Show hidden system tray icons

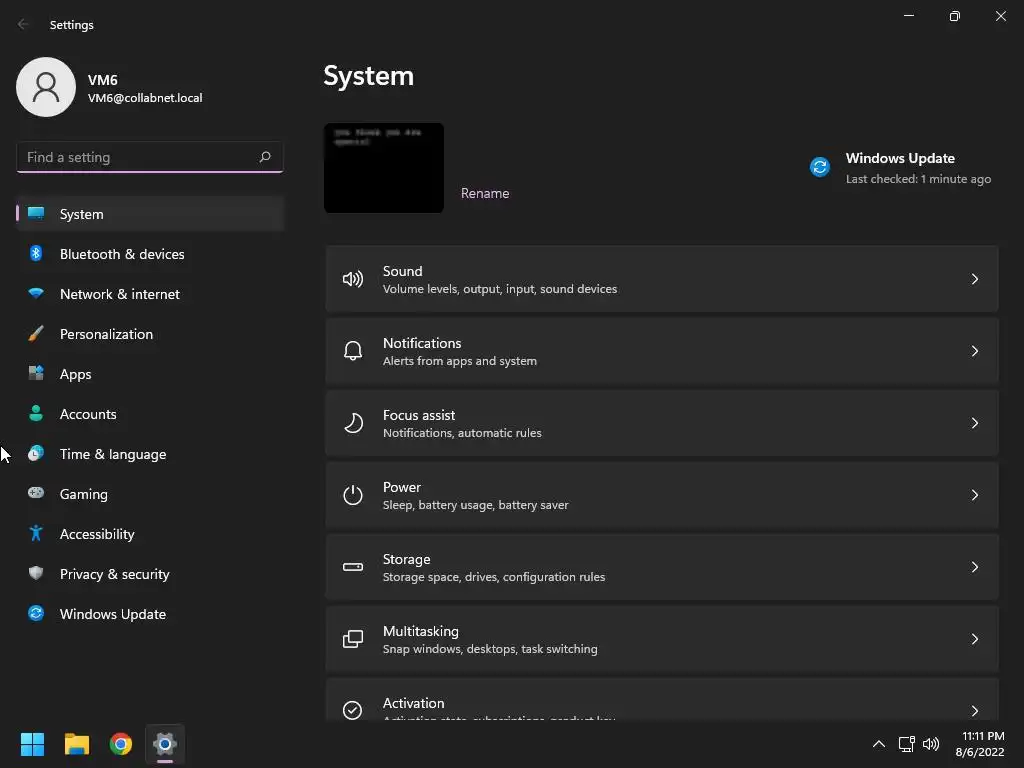[x=879, y=744]
